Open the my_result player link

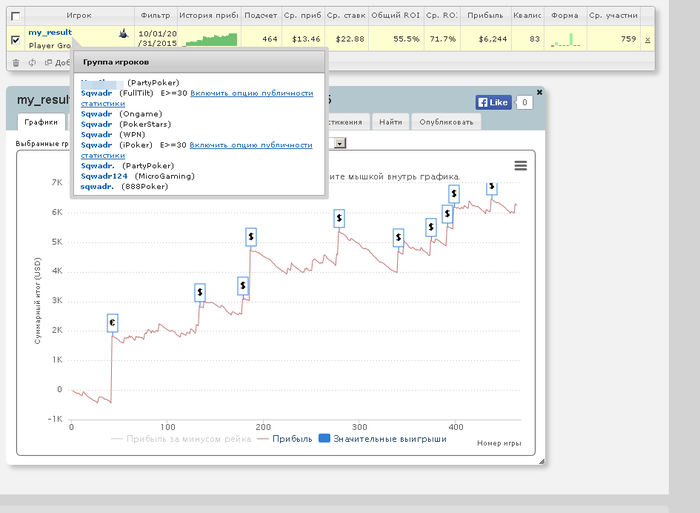(50, 32)
